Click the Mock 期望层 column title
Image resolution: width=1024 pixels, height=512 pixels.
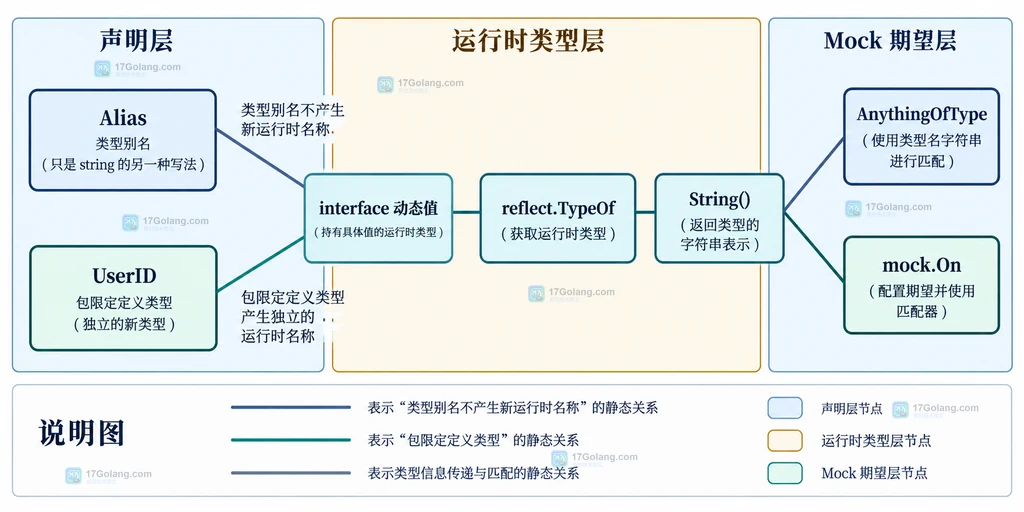890,40
